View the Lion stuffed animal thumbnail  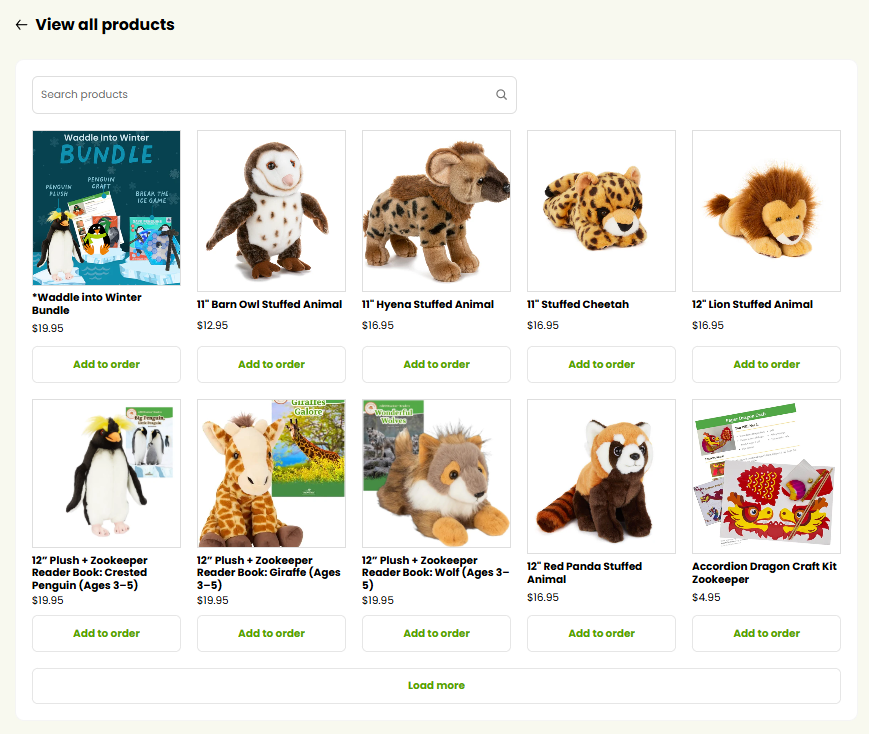point(766,210)
